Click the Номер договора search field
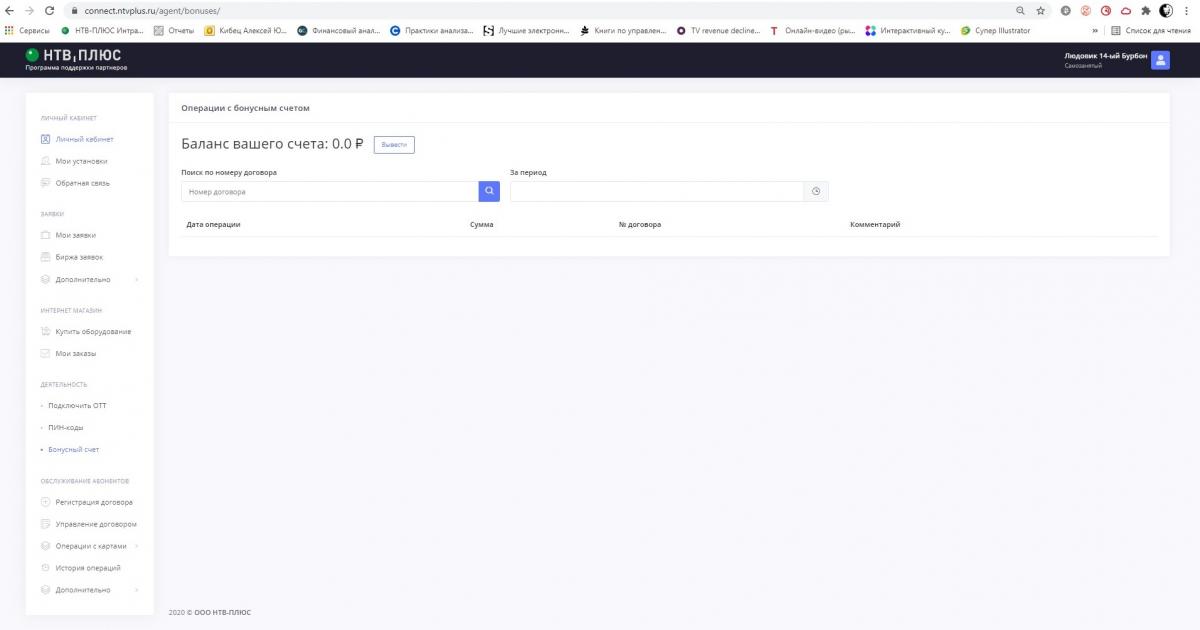The image size is (1200, 630). click(x=329, y=191)
